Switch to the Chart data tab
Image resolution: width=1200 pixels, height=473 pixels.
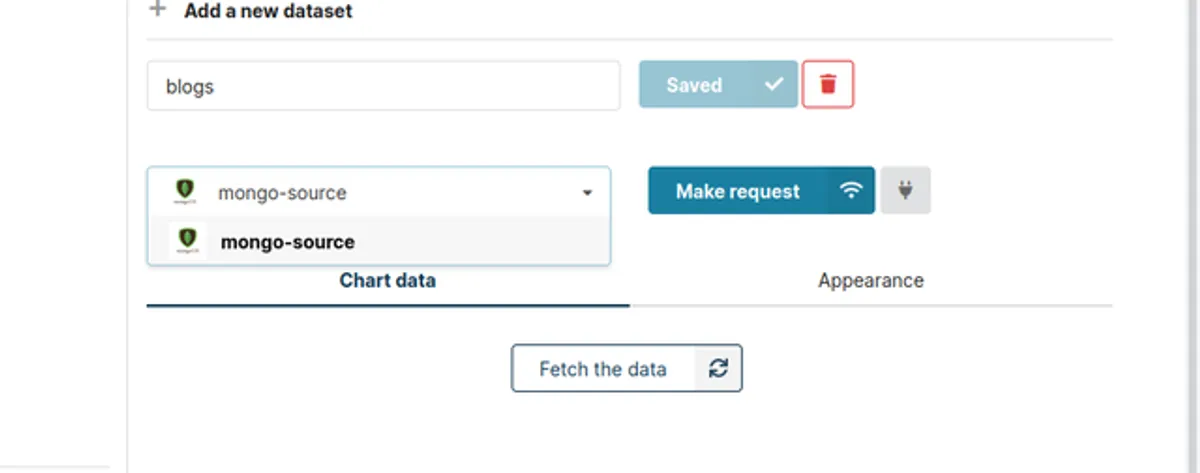click(x=387, y=281)
